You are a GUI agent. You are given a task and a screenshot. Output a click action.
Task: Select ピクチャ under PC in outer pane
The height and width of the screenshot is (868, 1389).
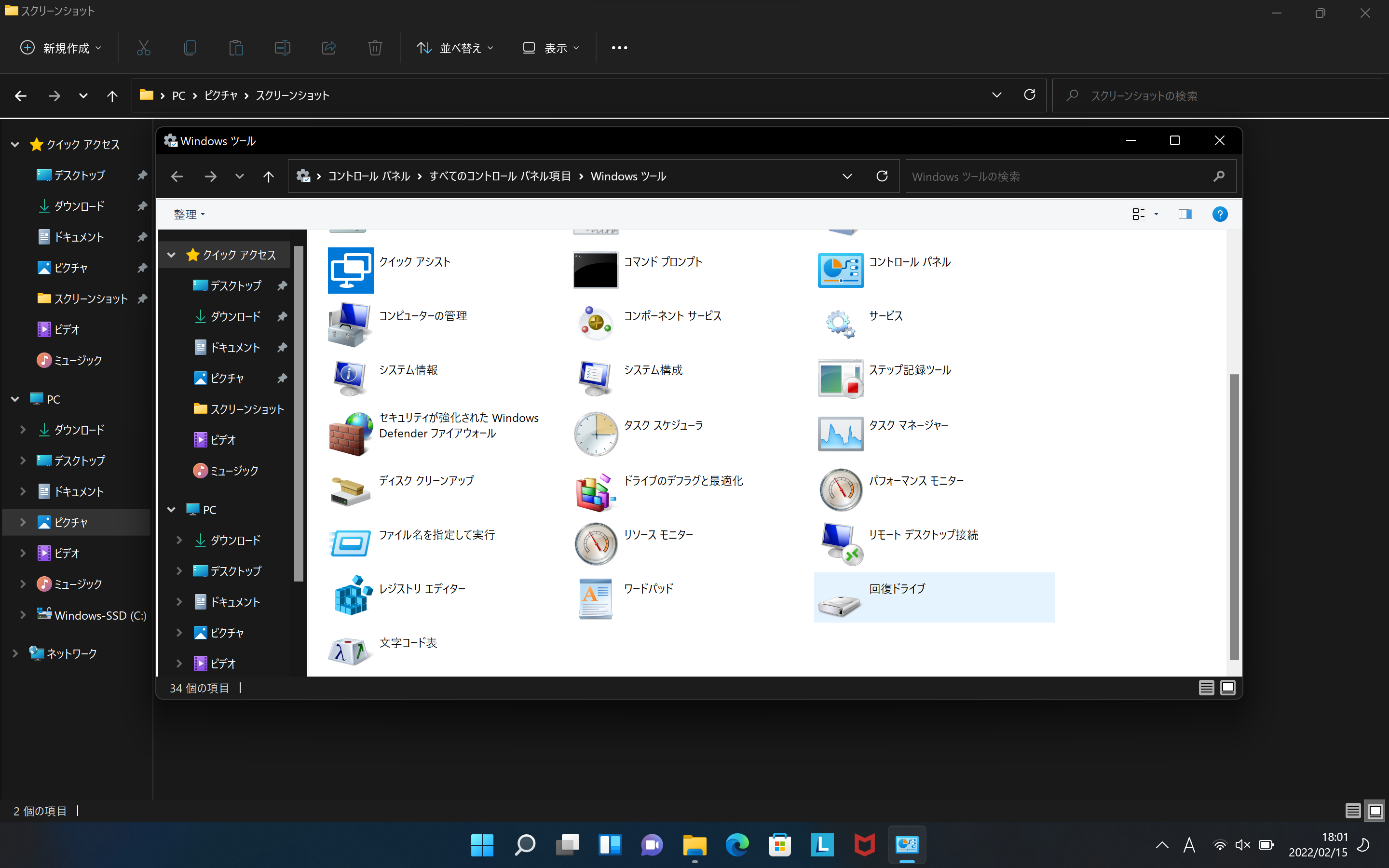(77, 522)
